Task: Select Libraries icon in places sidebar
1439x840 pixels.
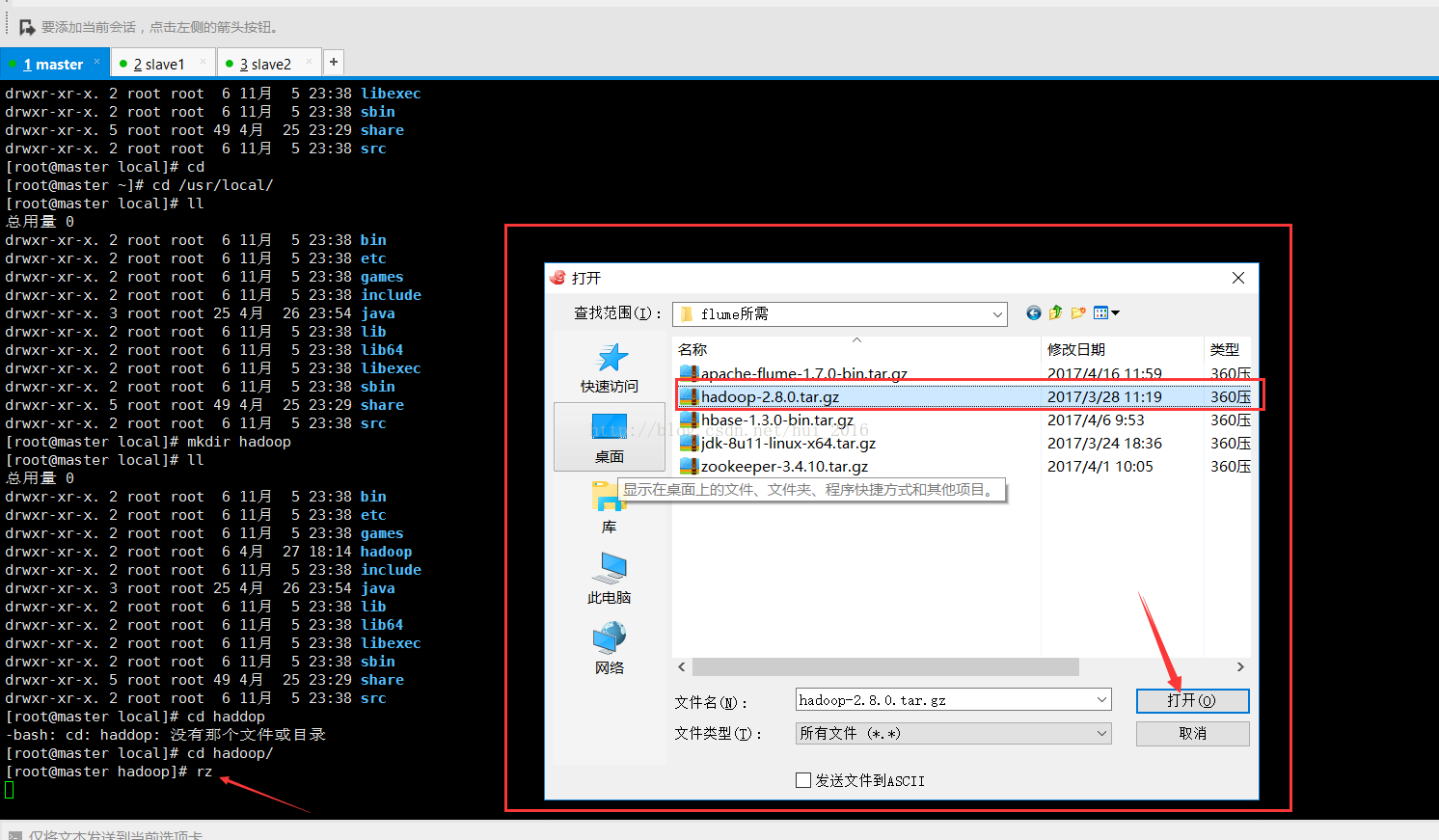Action: [x=609, y=499]
